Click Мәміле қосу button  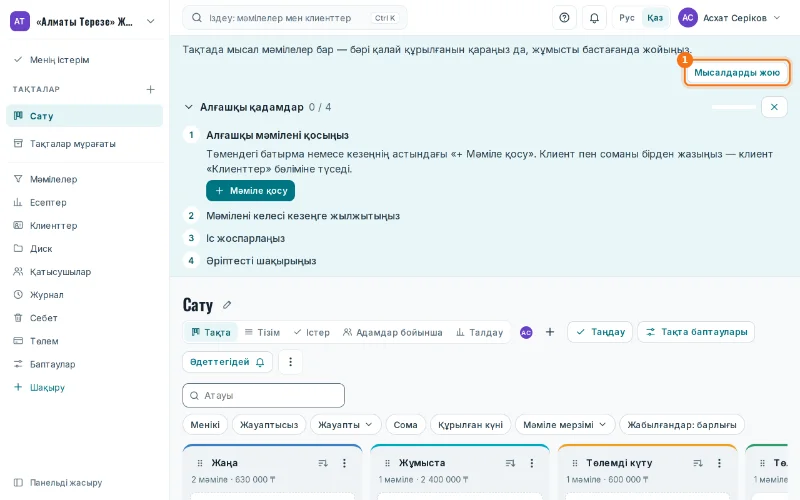pos(251,191)
